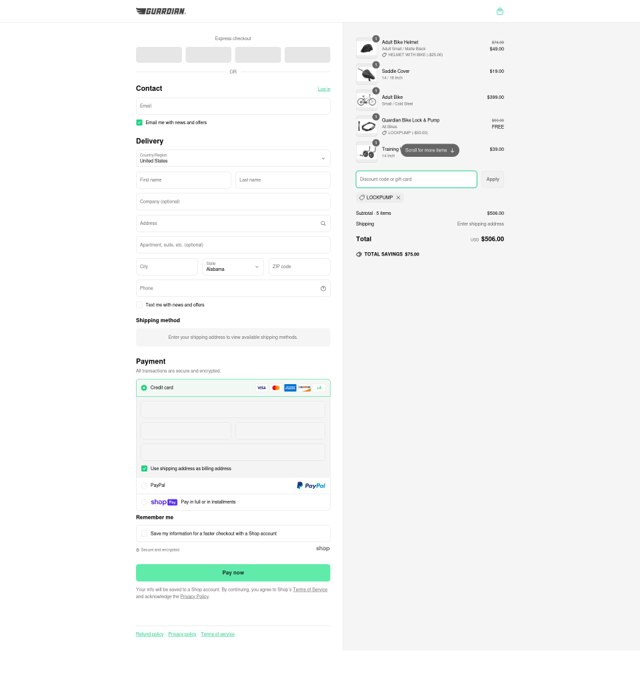Screen dimensions: 640x677
Task: Expand the State dropdown showing Alabama
Action: (x=233, y=266)
